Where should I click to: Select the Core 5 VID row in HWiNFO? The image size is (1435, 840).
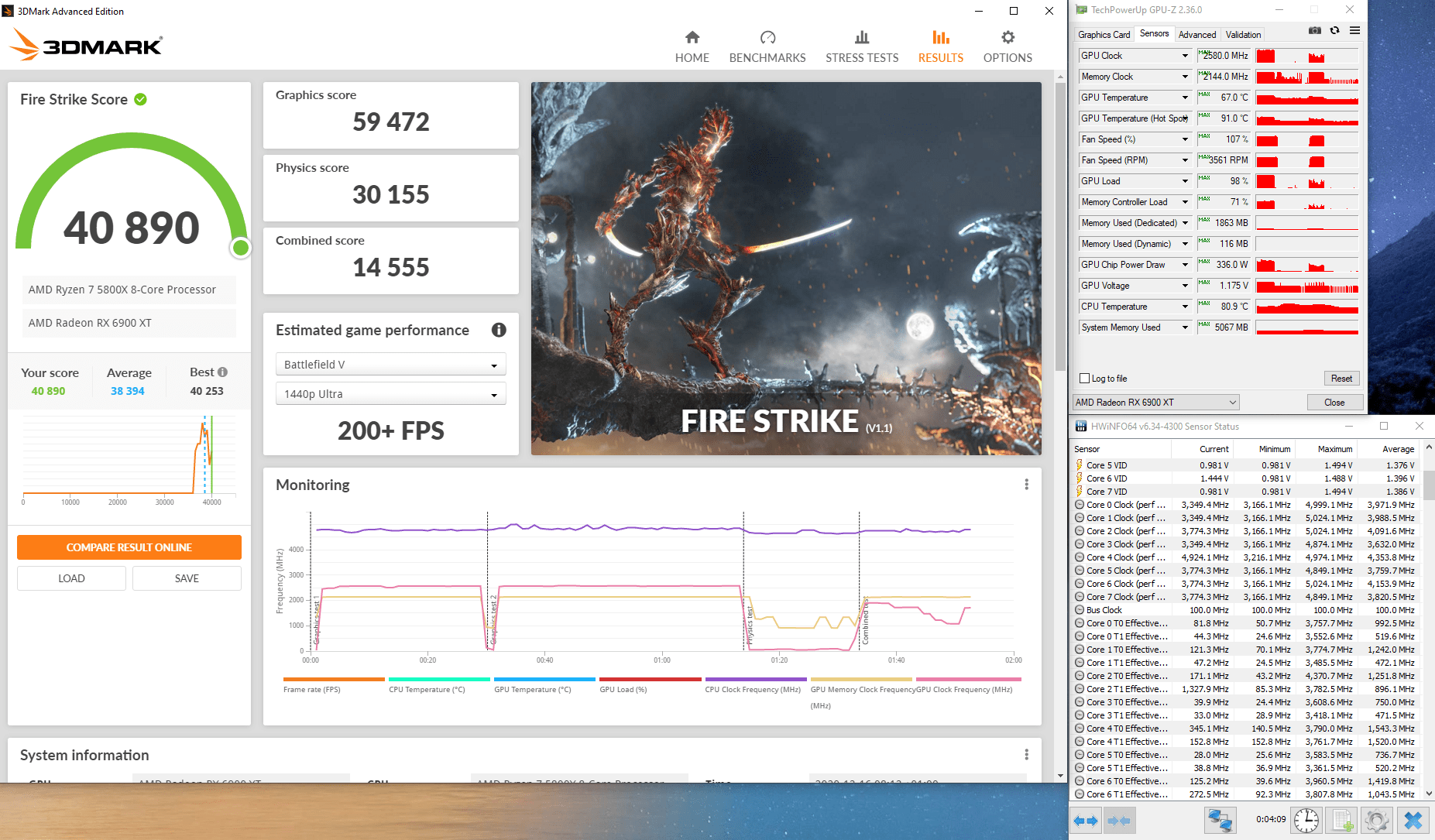(x=1246, y=465)
